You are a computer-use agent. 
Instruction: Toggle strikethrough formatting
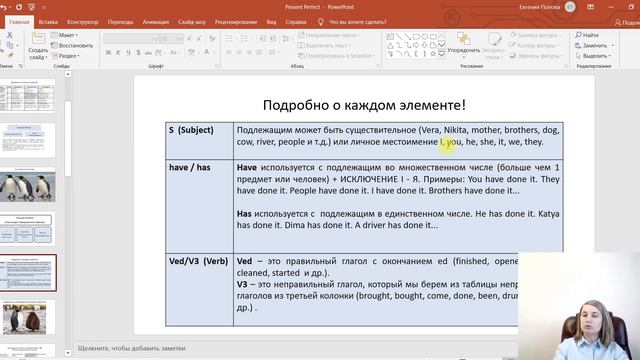[148, 52]
